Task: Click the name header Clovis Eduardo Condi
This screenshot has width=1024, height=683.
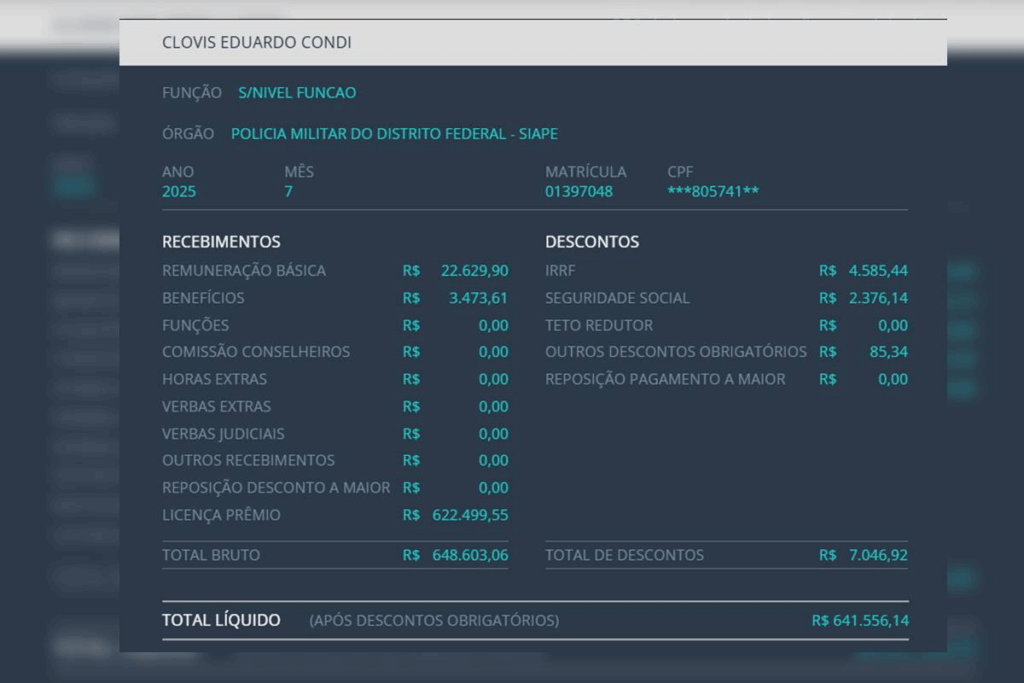Action: (257, 43)
